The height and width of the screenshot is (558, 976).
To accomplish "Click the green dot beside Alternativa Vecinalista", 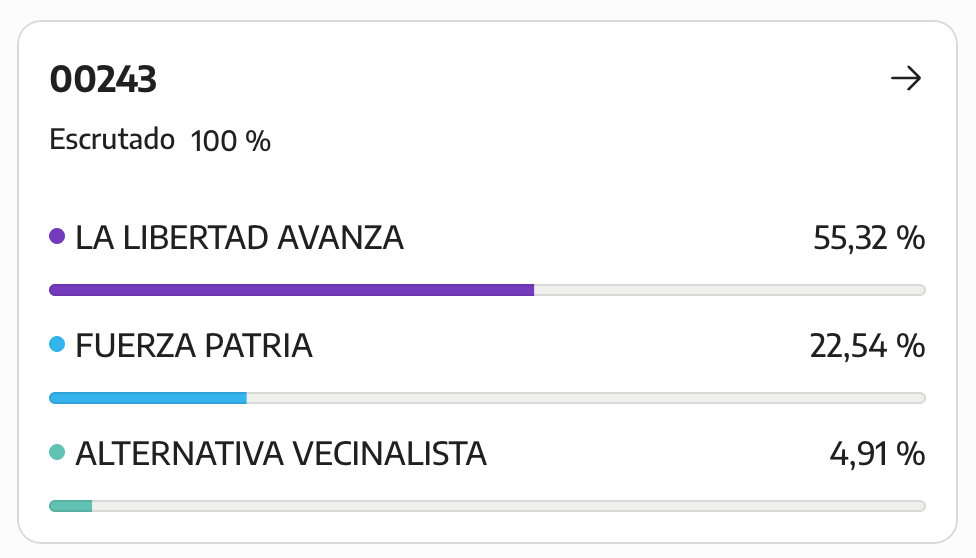I will tap(57, 452).
